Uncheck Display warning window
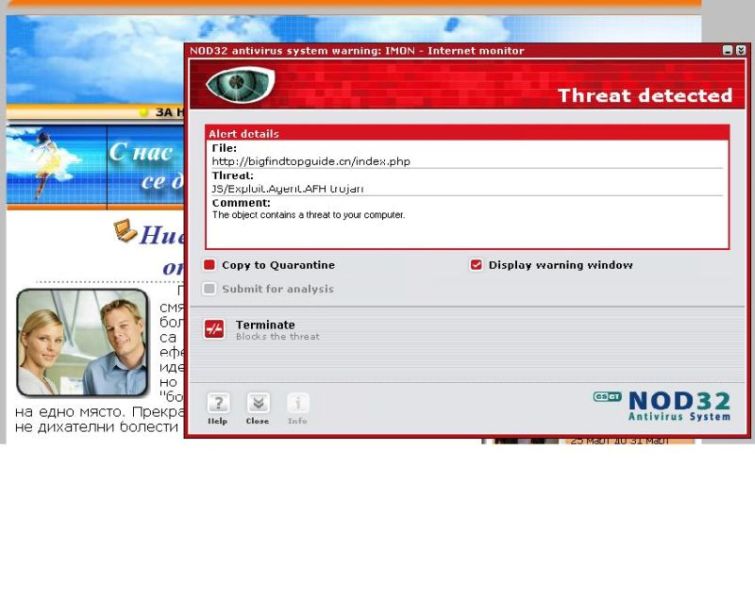This screenshot has width=755, height=600. click(x=476, y=265)
